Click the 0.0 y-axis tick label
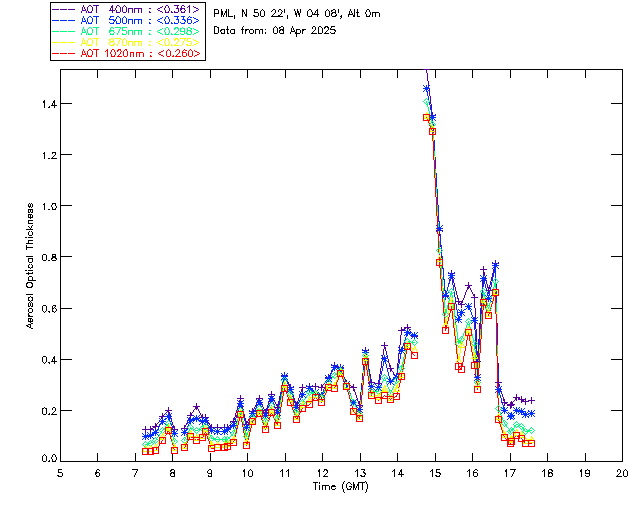 coord(49,459)
